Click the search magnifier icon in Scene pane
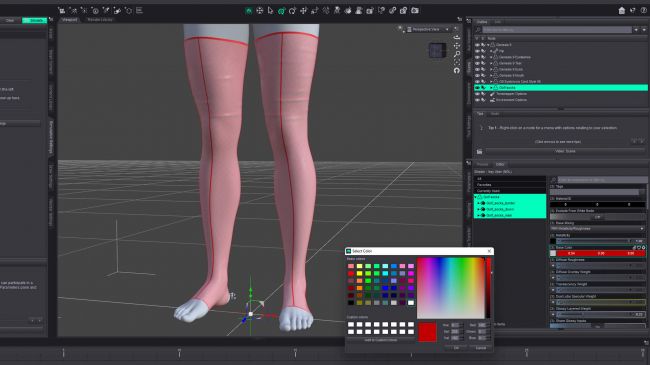The width and height of the screenshot is (650, 365). pos(478,30)
